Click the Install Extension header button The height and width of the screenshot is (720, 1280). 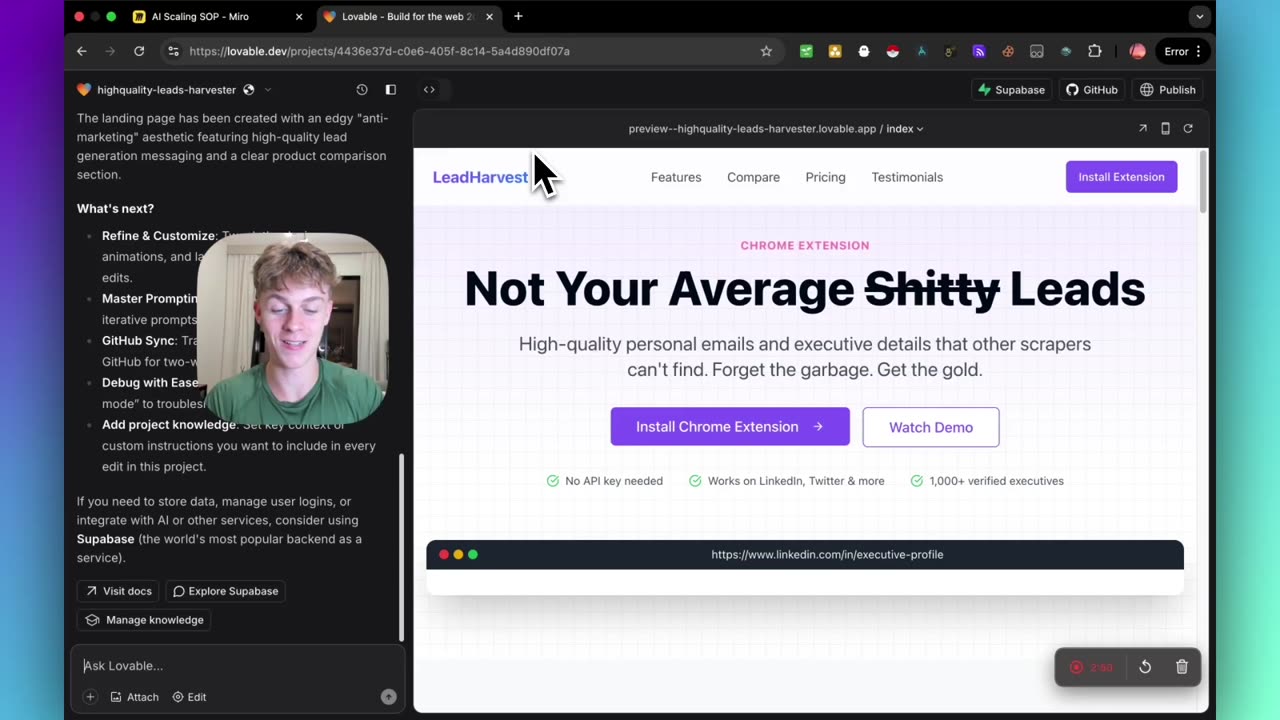(1121, 177)
